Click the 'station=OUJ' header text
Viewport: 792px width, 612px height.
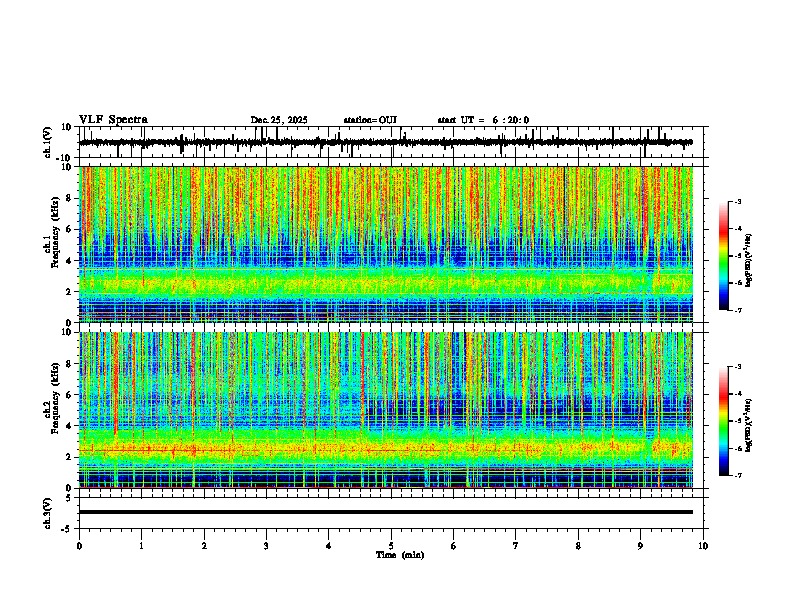370,120
